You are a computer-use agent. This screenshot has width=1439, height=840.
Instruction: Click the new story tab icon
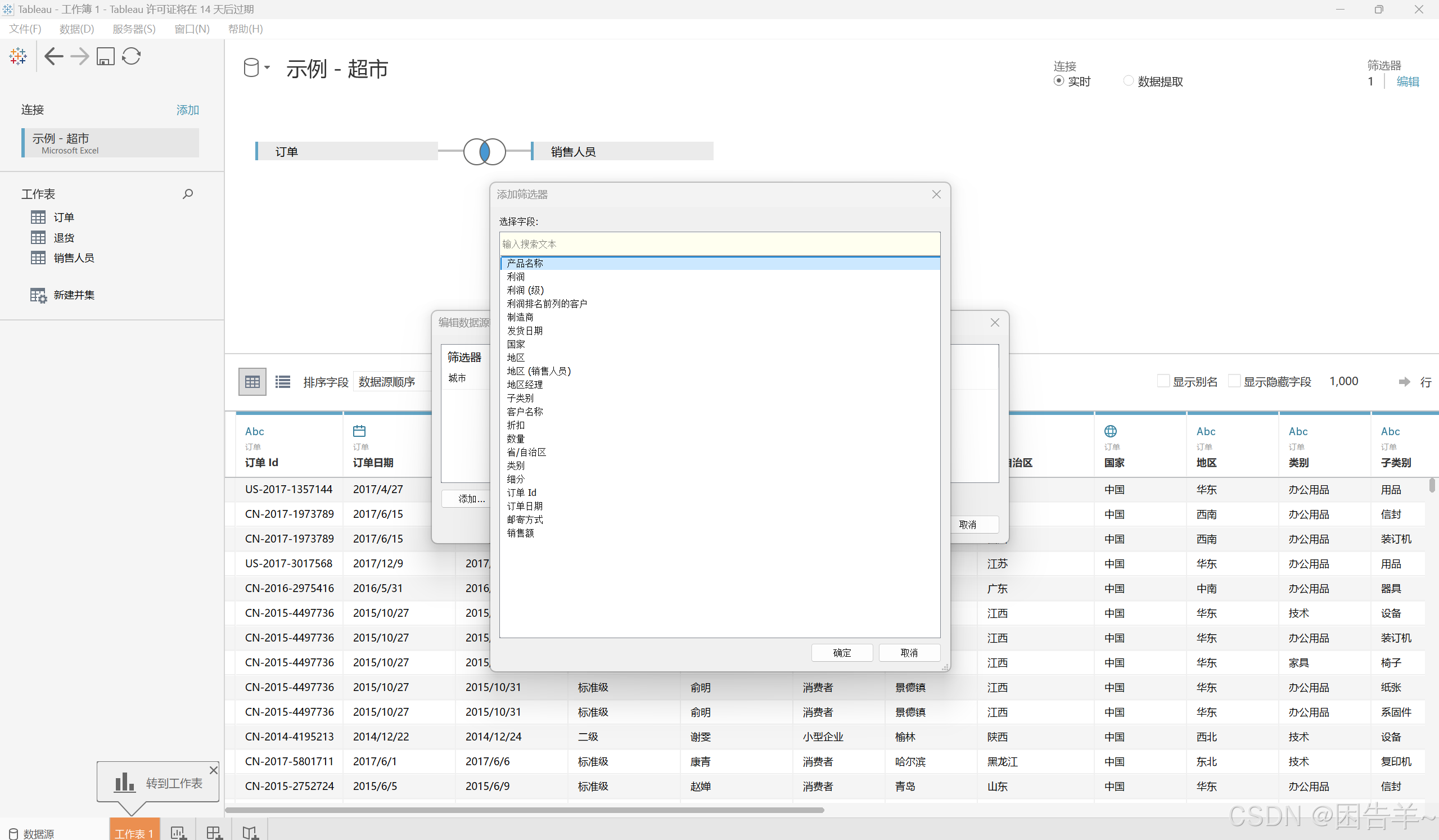(x=250, y=833)
